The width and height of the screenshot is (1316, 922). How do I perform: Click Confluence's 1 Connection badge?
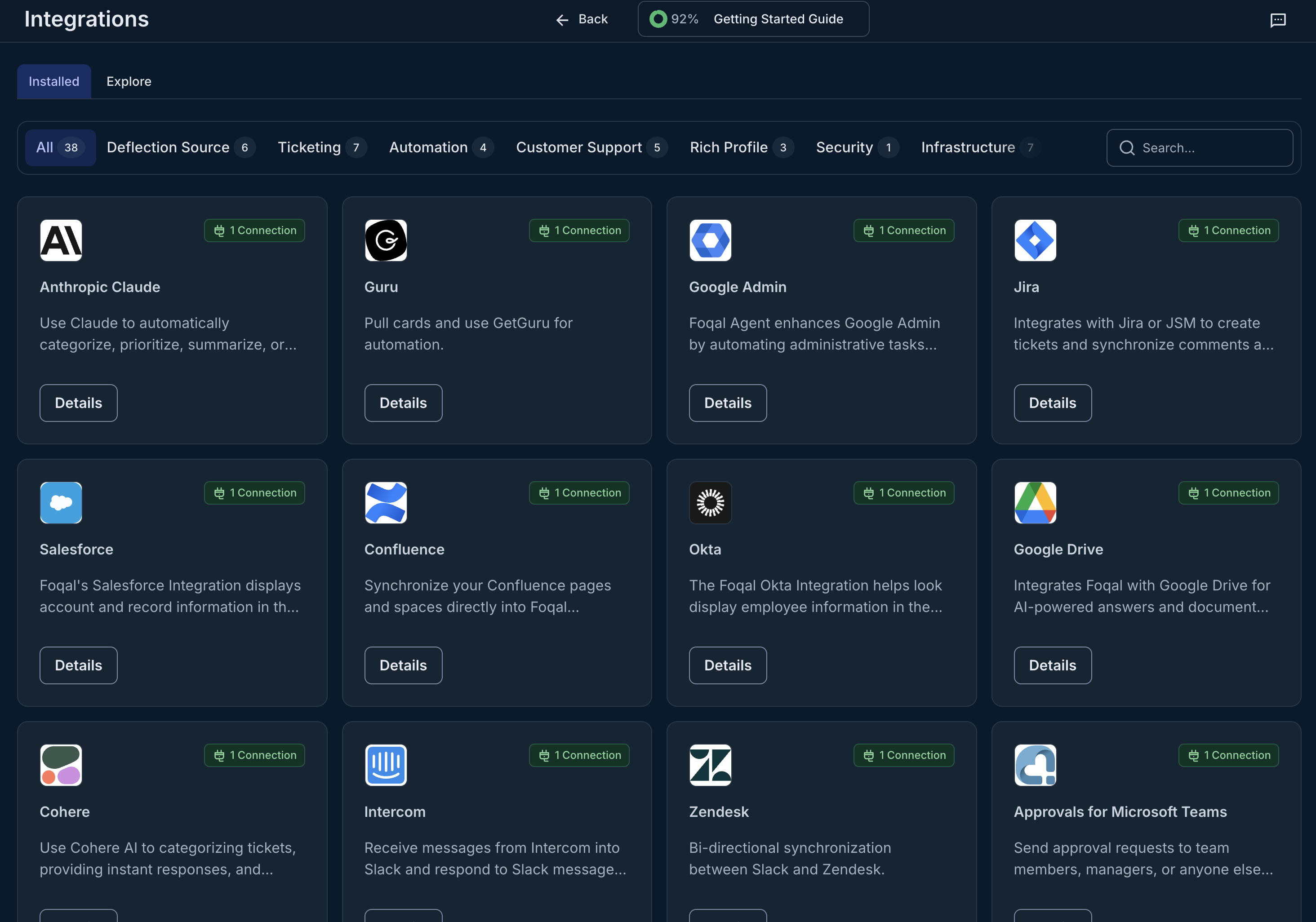[x=579, y=493]
